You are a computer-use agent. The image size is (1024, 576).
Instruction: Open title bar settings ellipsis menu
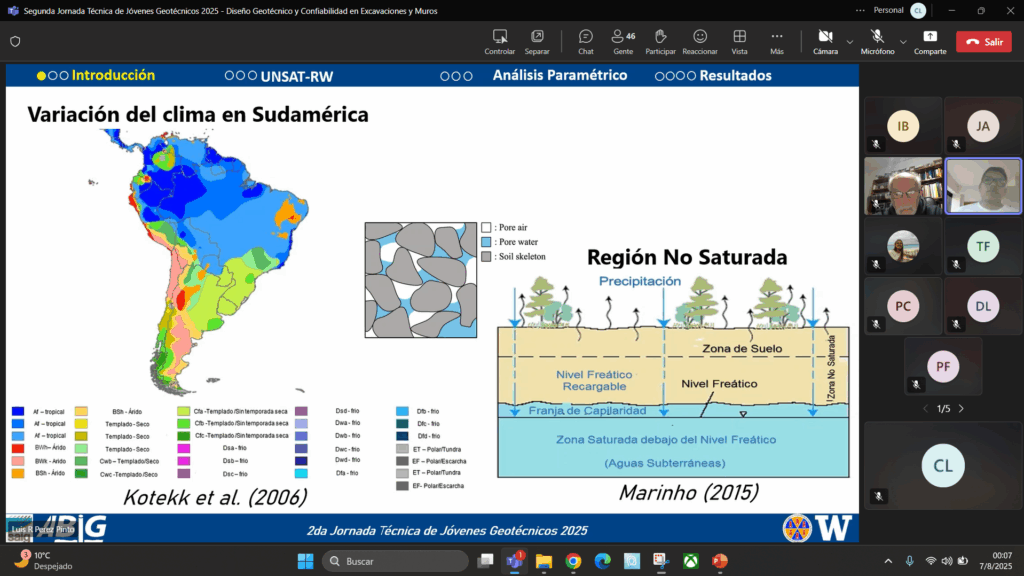[861, 10]
